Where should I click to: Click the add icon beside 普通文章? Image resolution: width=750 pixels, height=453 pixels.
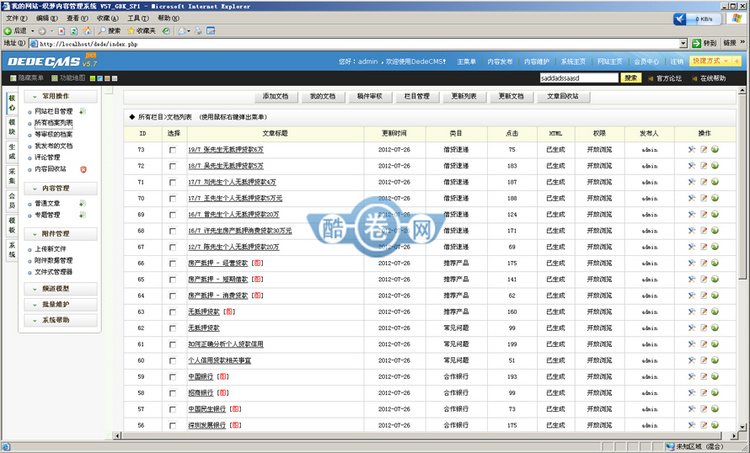coord(83,203)
